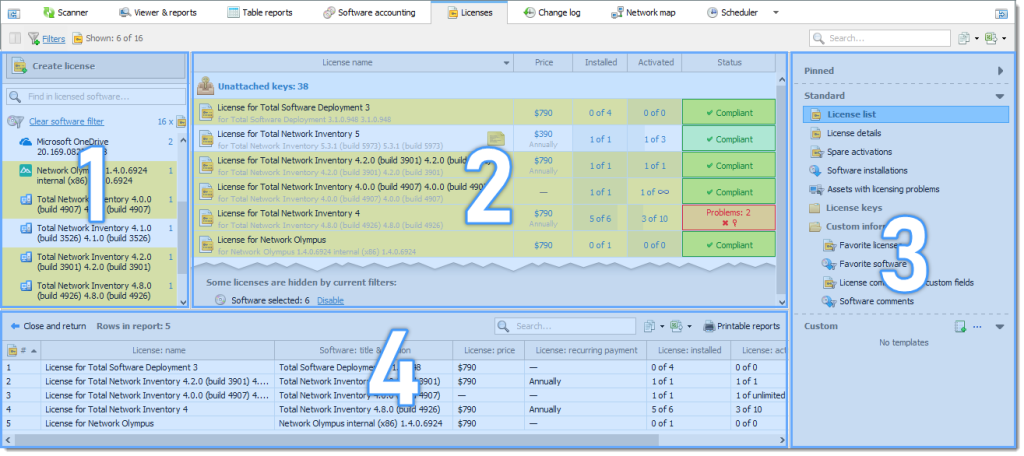Open the top toolbar export dropdown arrow
This screenshot has height=456, width=1024.
1004,39
